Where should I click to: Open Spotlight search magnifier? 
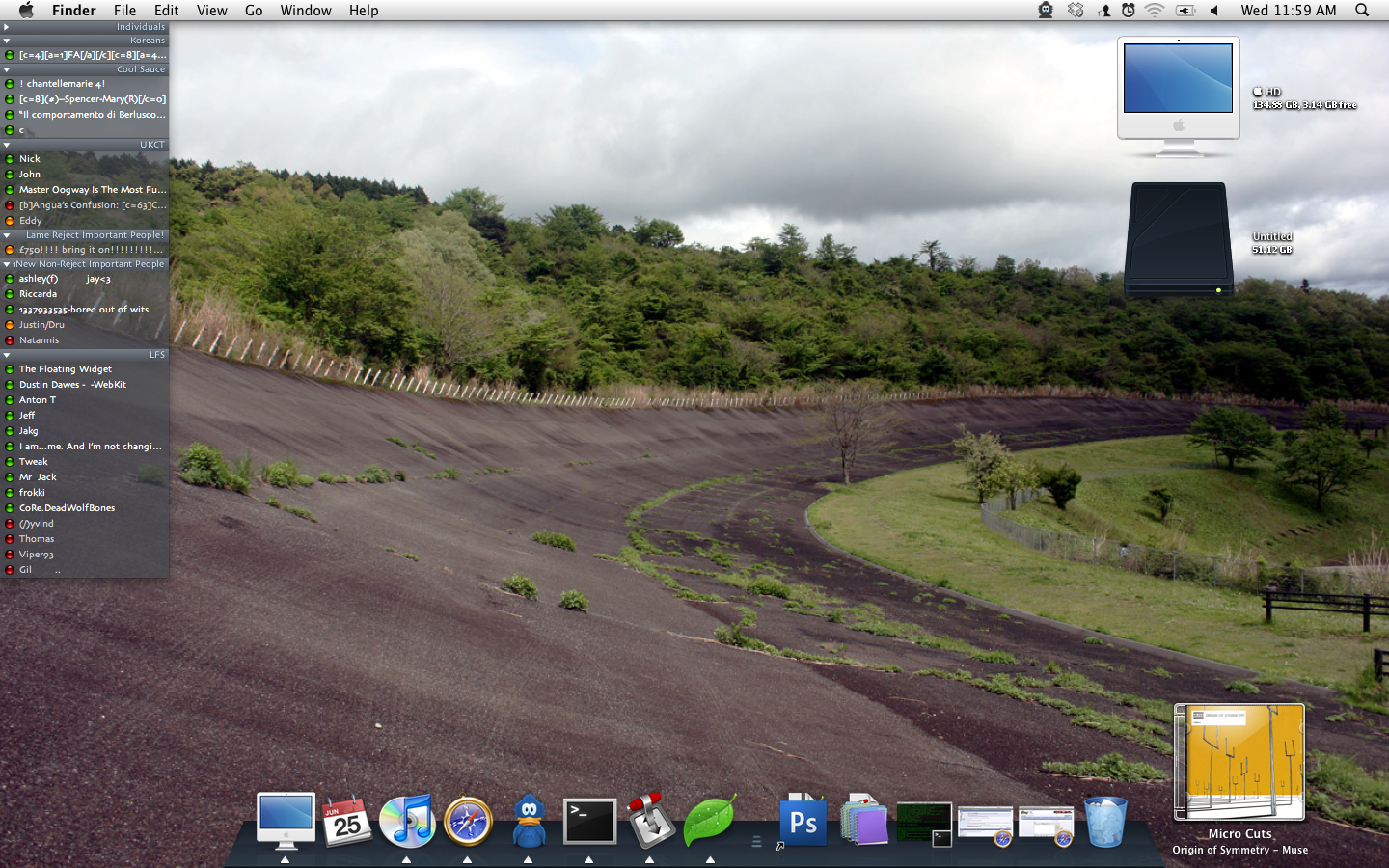pos(1362,11)
